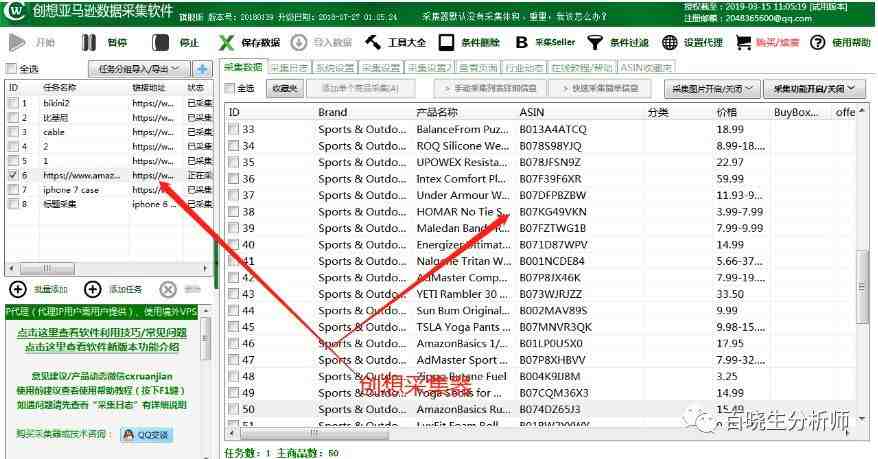
Task: Open the 采集图片开启/关闭 dropdown
Action: tap(712, 88)
